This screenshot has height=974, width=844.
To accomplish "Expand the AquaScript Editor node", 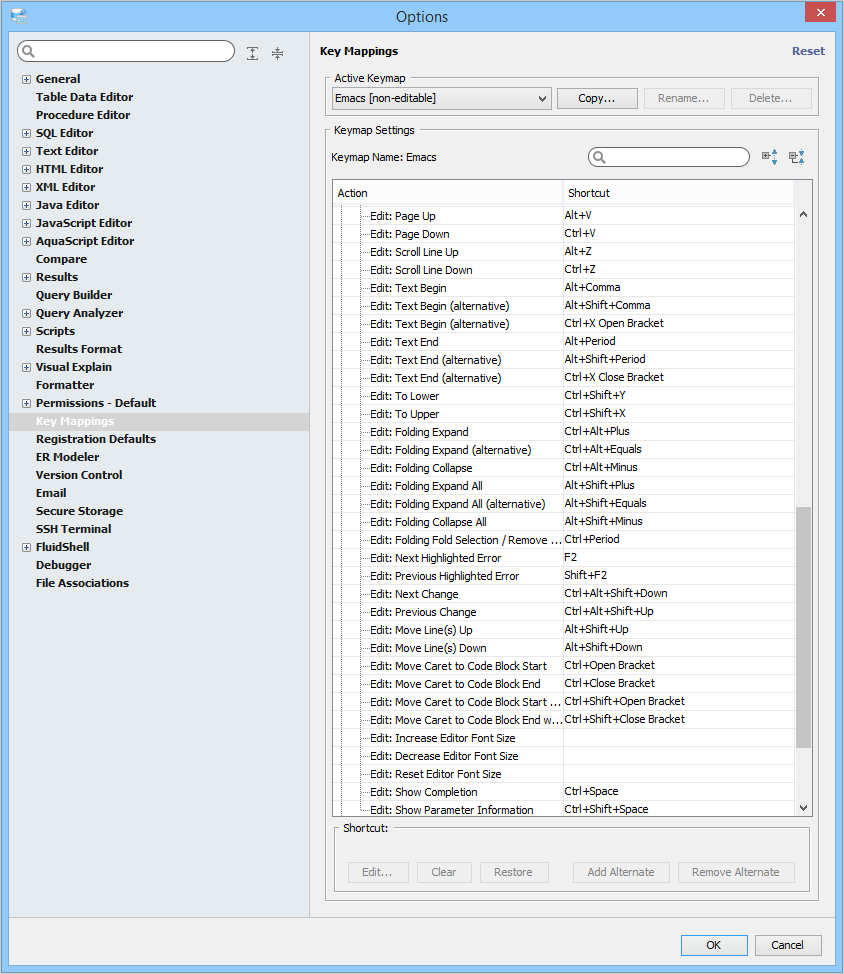I will point(26,242).
